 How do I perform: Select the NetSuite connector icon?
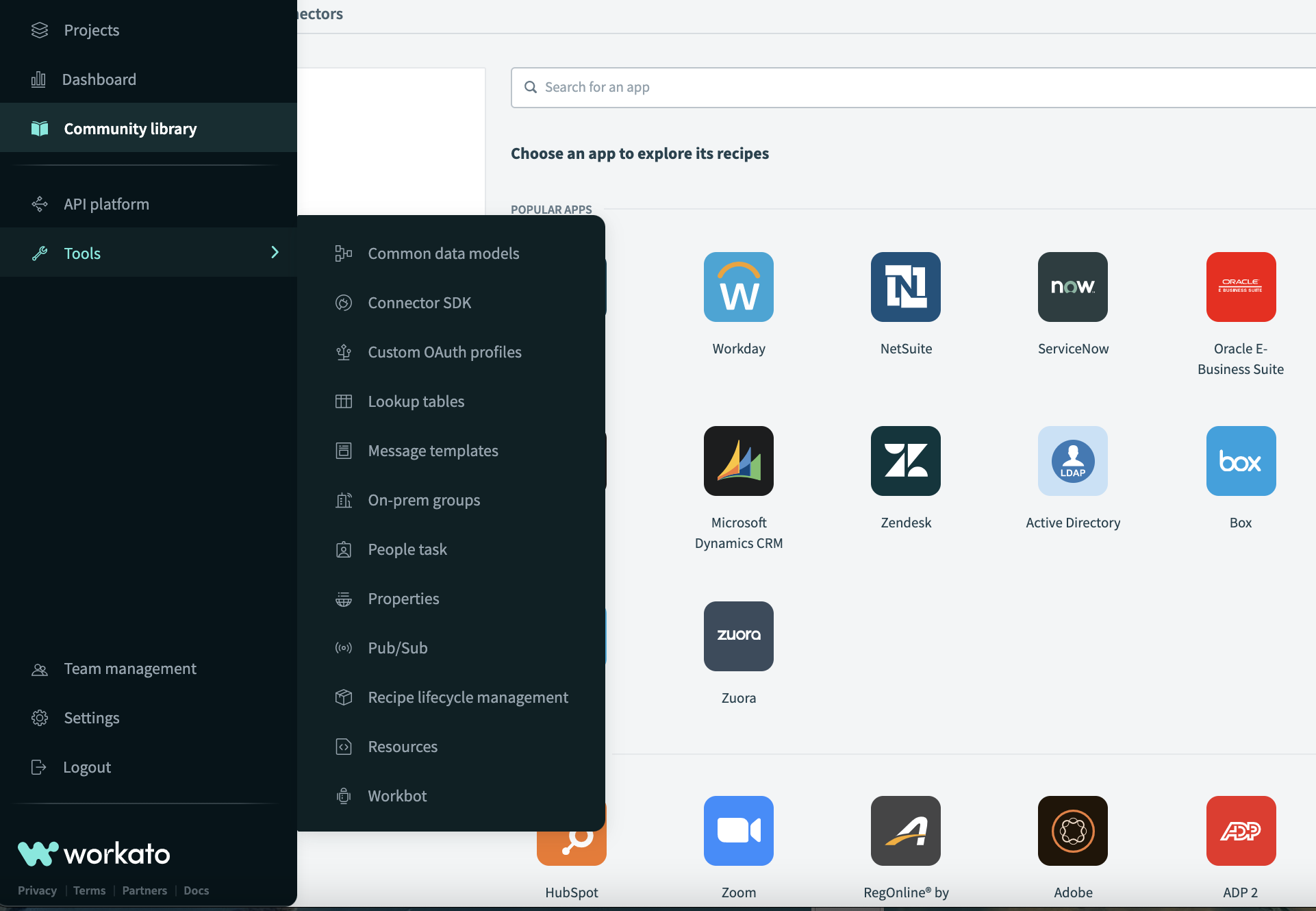[x=905, y=288]
